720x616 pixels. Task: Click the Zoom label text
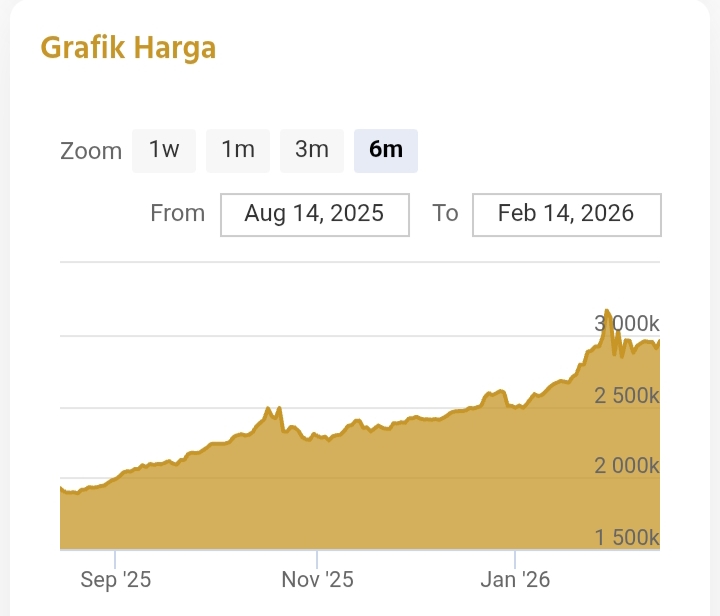tap(91, 152)
